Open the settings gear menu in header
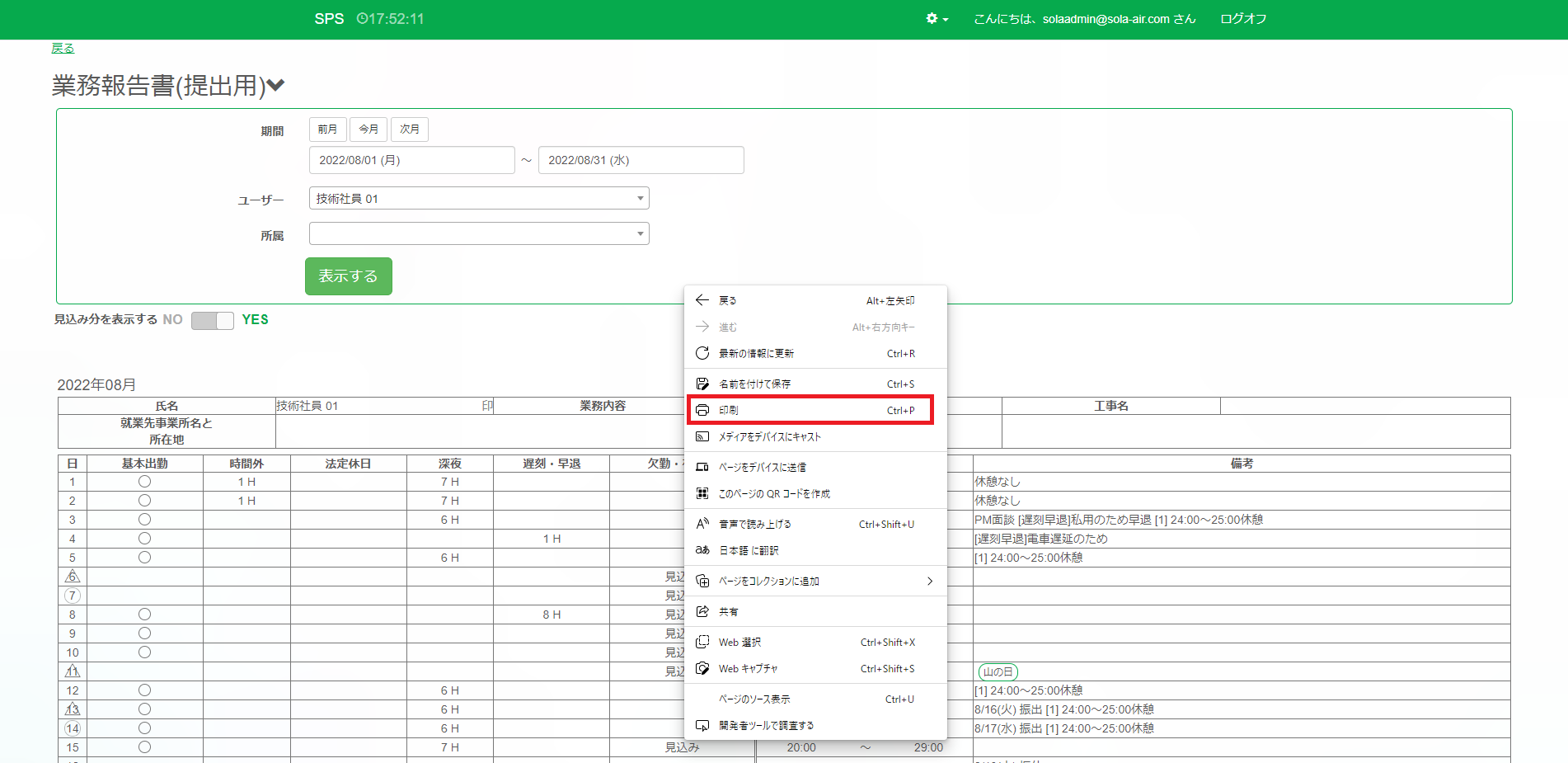The width and height of the screenshot is (1568, 763). [x=937, y=19]
